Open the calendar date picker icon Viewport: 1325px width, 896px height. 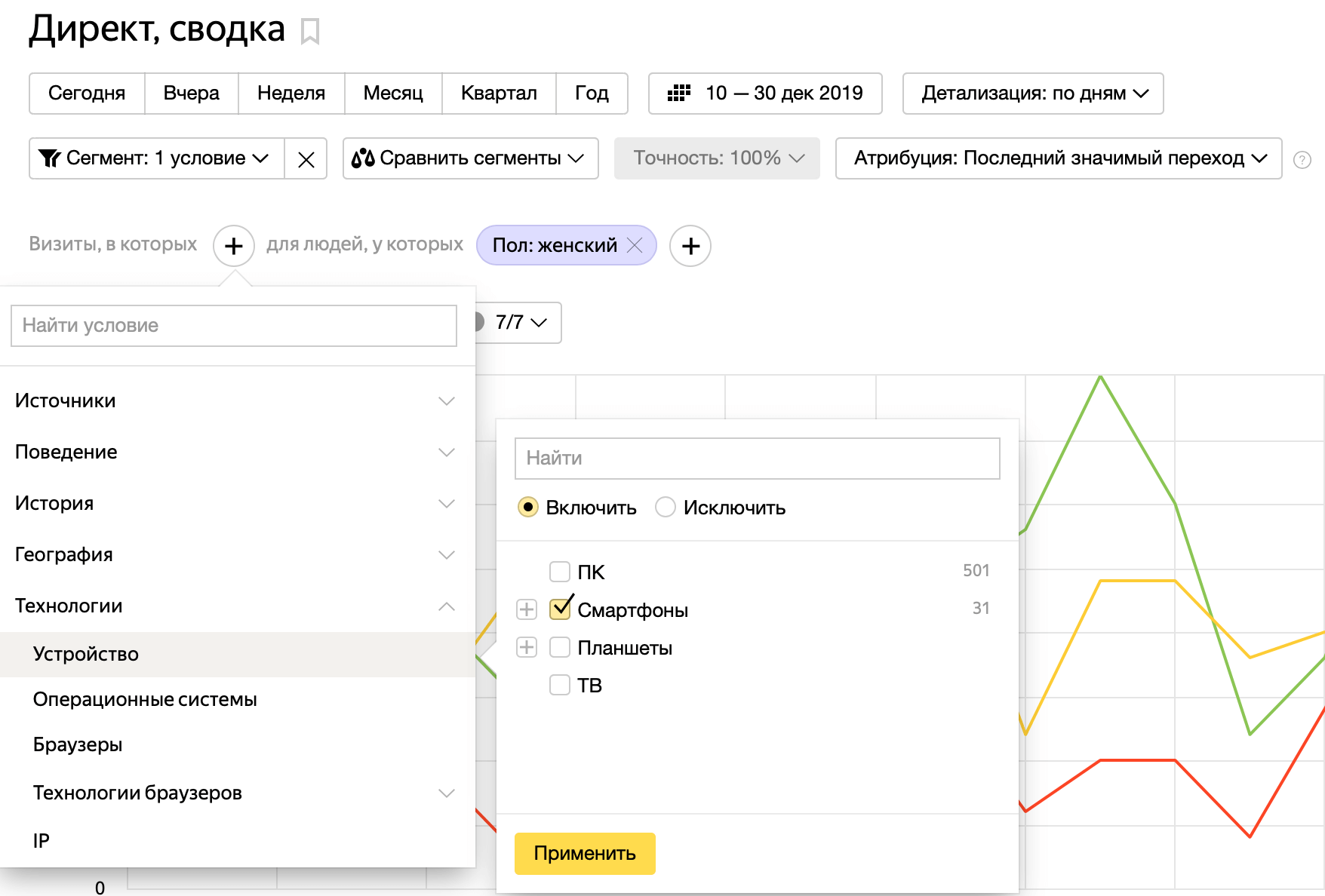point(680,94)
